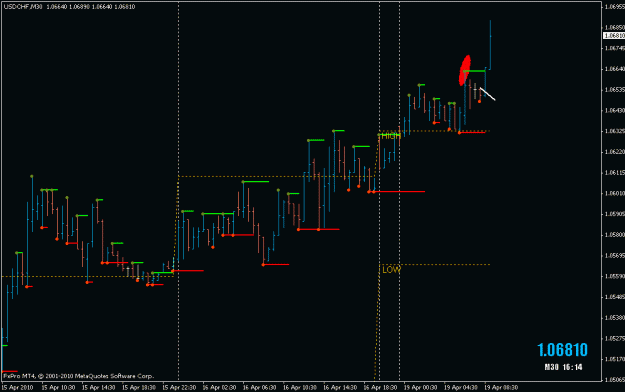Click the 1.06745 price axis label
This screenshot has width=625, height=392.
pos(615,48)
